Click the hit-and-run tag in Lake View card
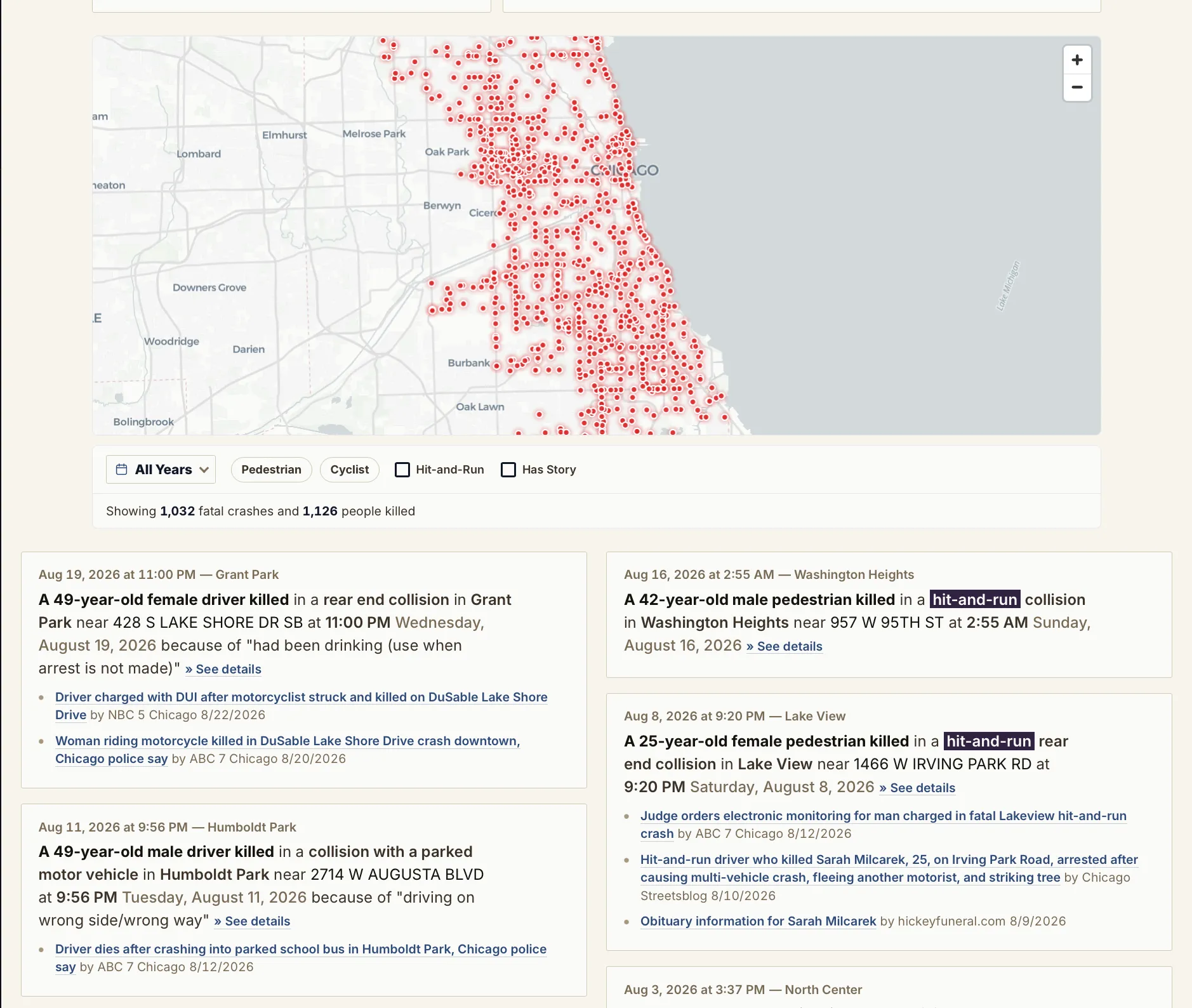This screenshot has height=1008, width=1192. (989, 741)
